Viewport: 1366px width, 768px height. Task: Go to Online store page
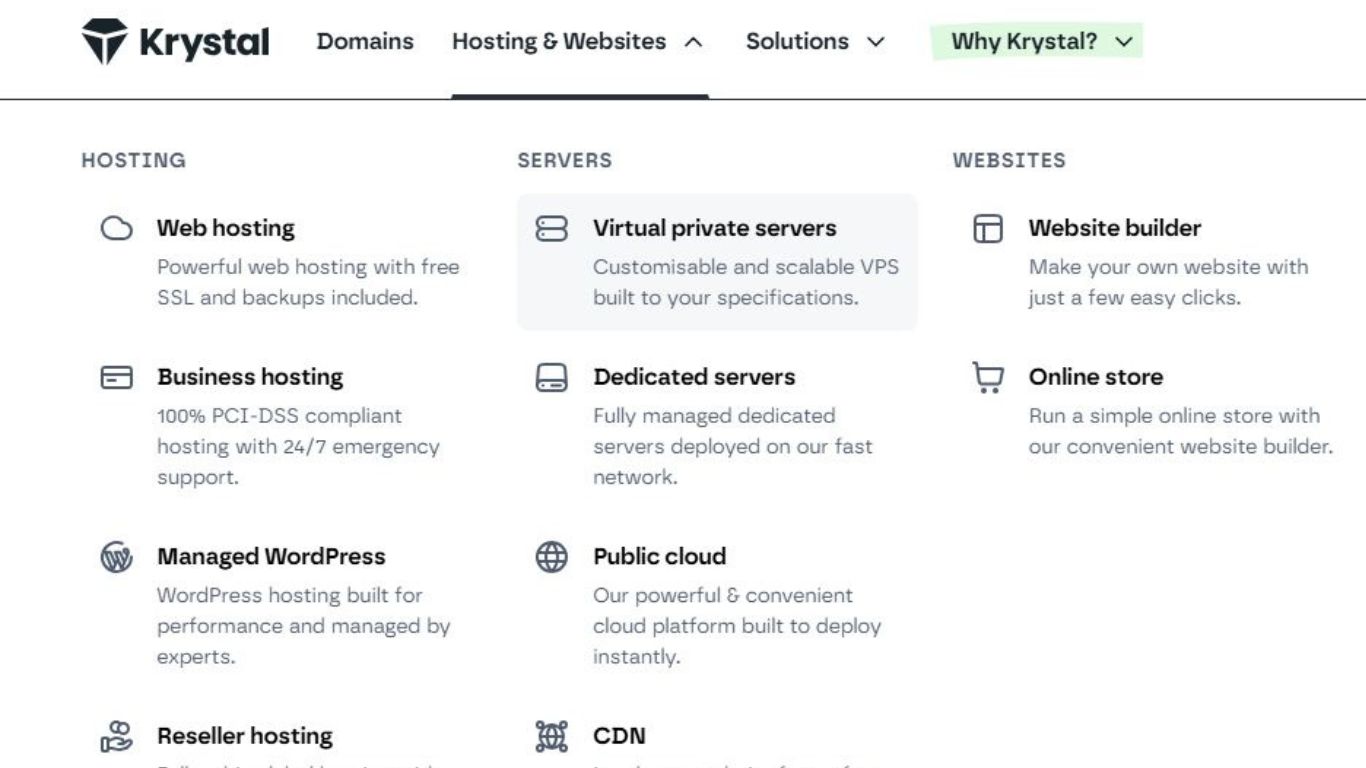point(1096,377)
